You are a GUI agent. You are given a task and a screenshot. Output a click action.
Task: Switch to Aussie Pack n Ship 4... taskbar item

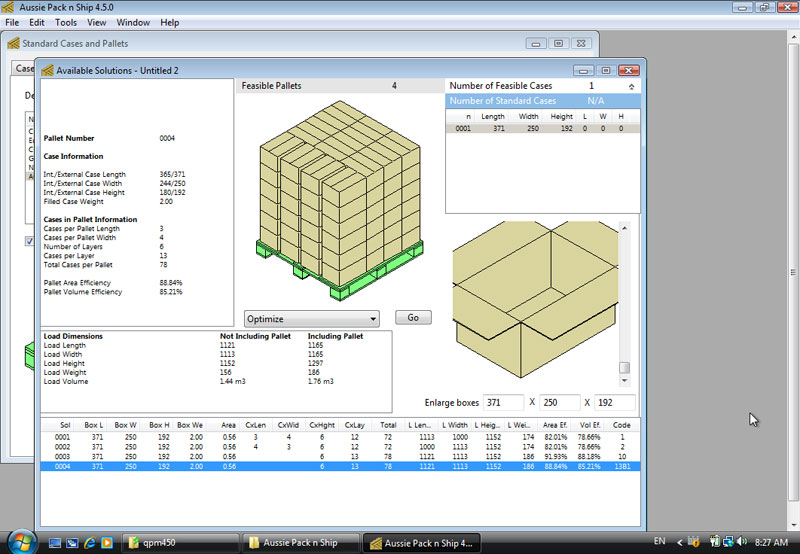(421, 543)
